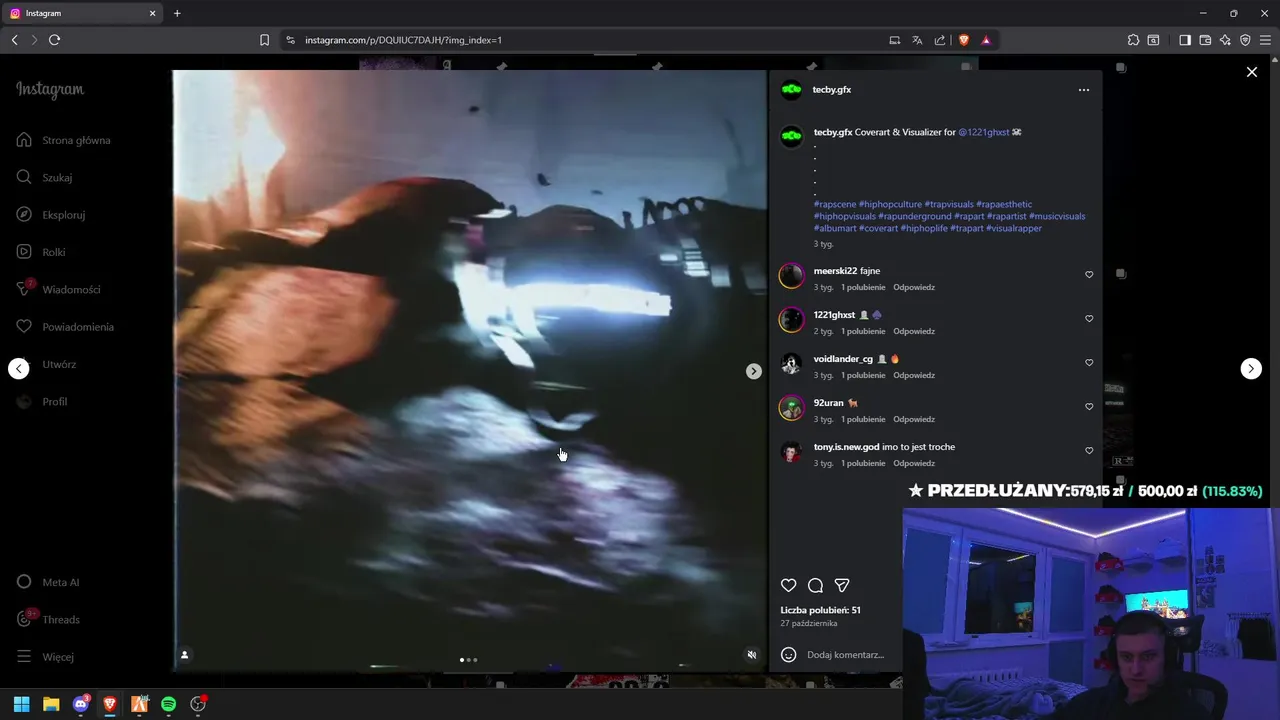Close the Instagram browser tab
Viewport: 1280px width, 720px height.
152,13
